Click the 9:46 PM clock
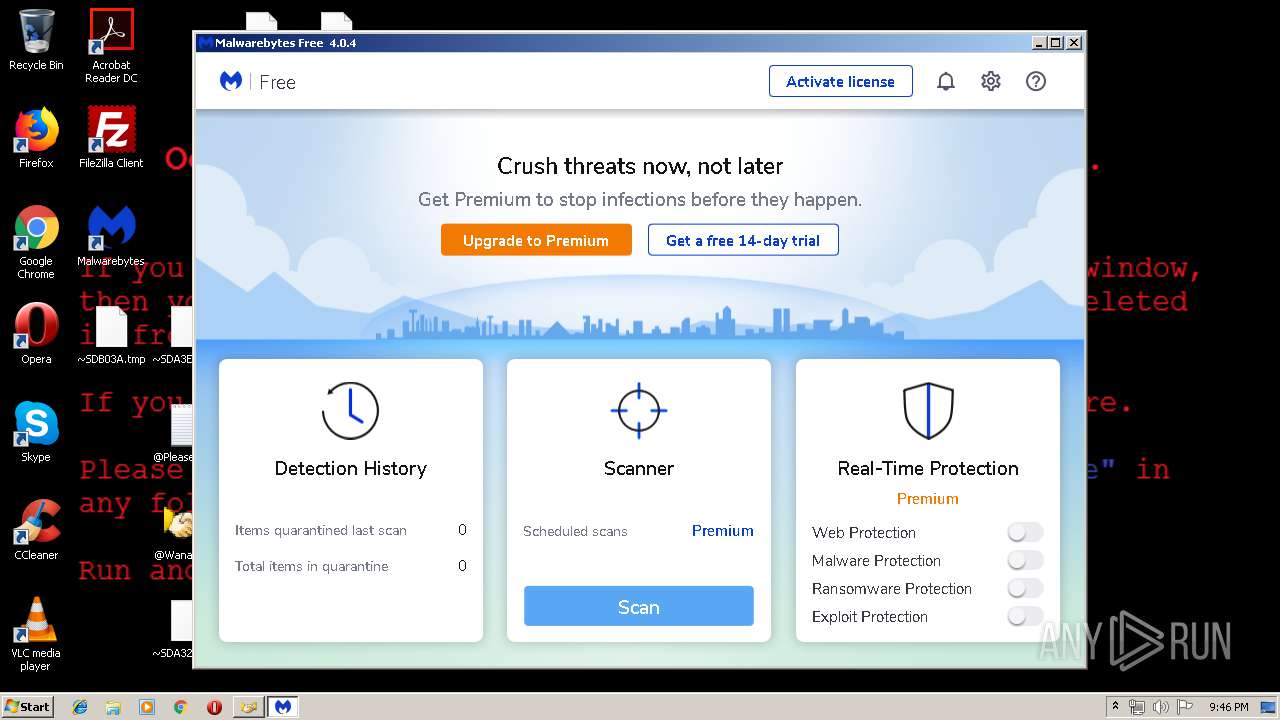 coord(1228,707)
